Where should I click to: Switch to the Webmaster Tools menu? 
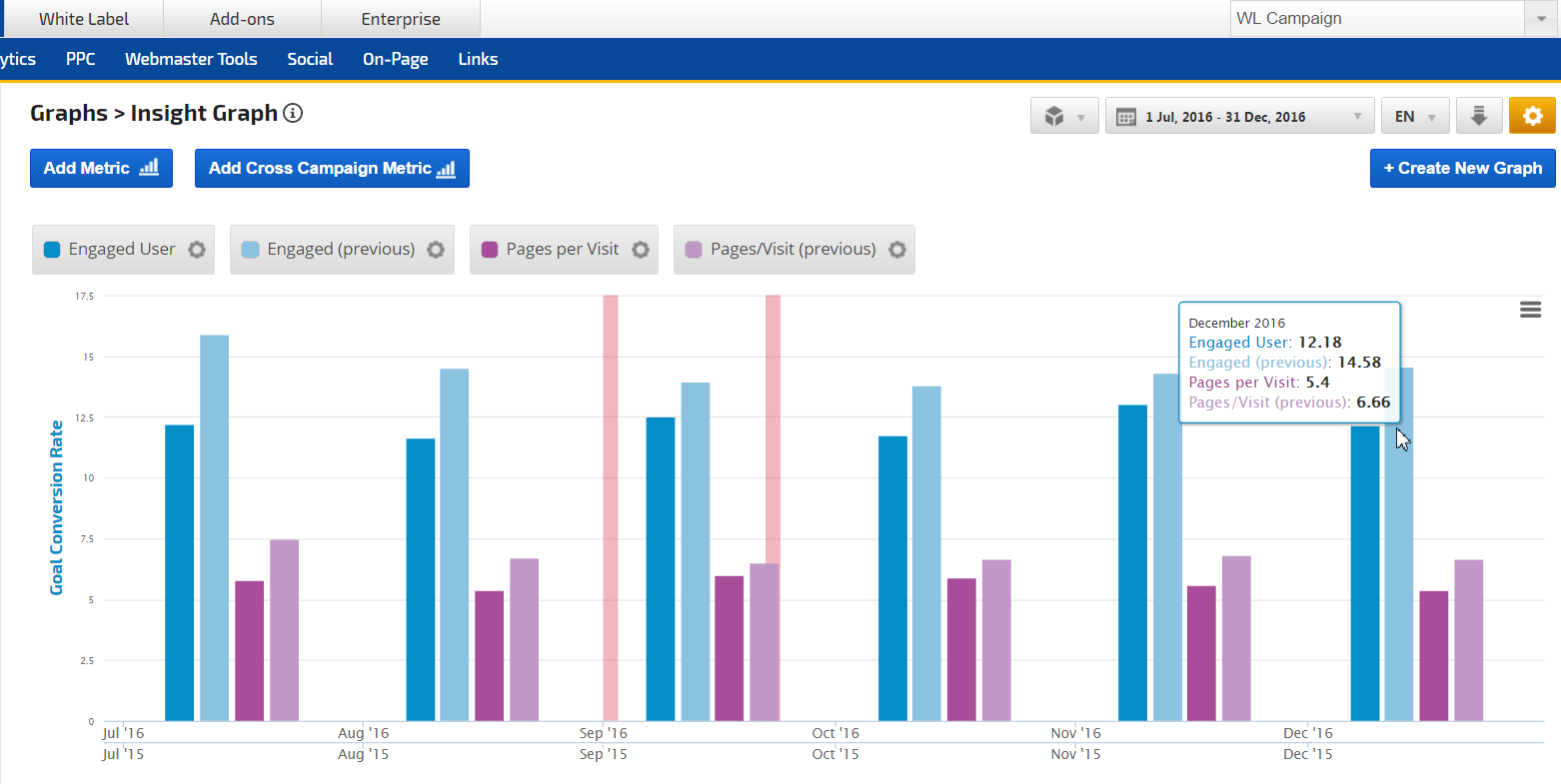(191, 59)
